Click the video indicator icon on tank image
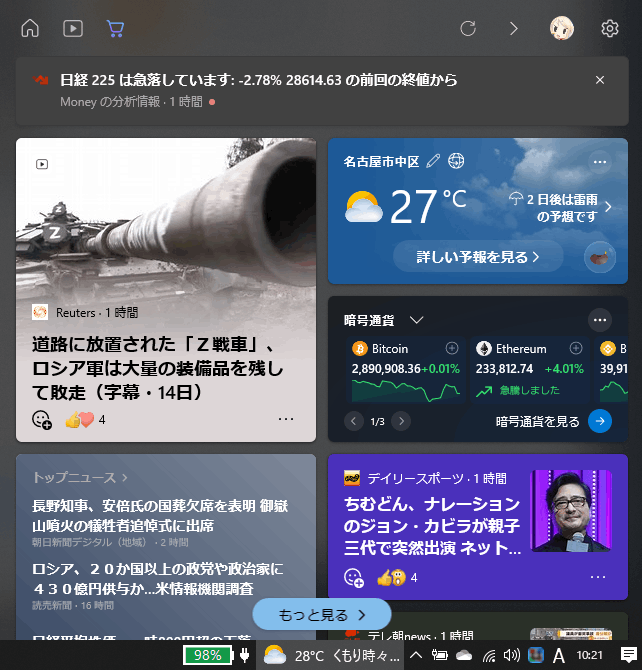The image size is (642, 670). click(x=42, y=164)
